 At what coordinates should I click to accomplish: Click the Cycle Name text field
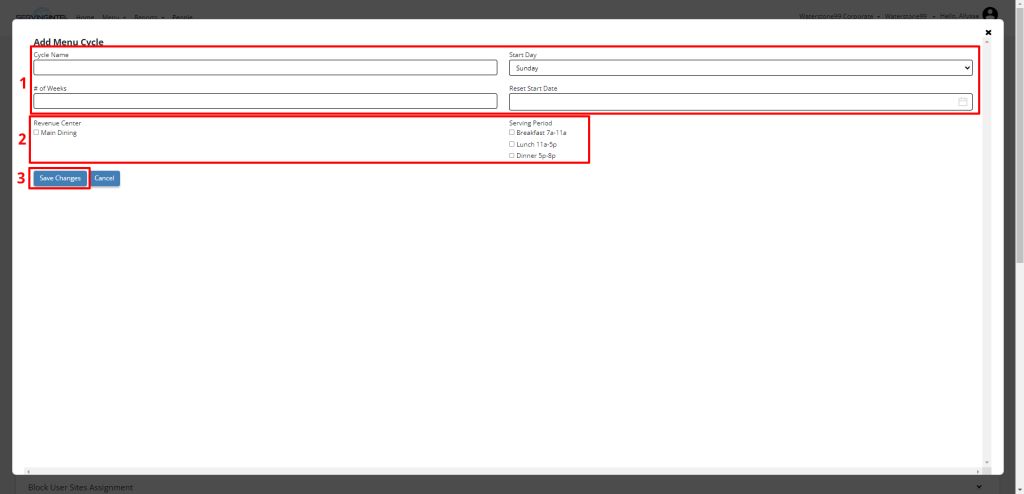tap(265, 68)
